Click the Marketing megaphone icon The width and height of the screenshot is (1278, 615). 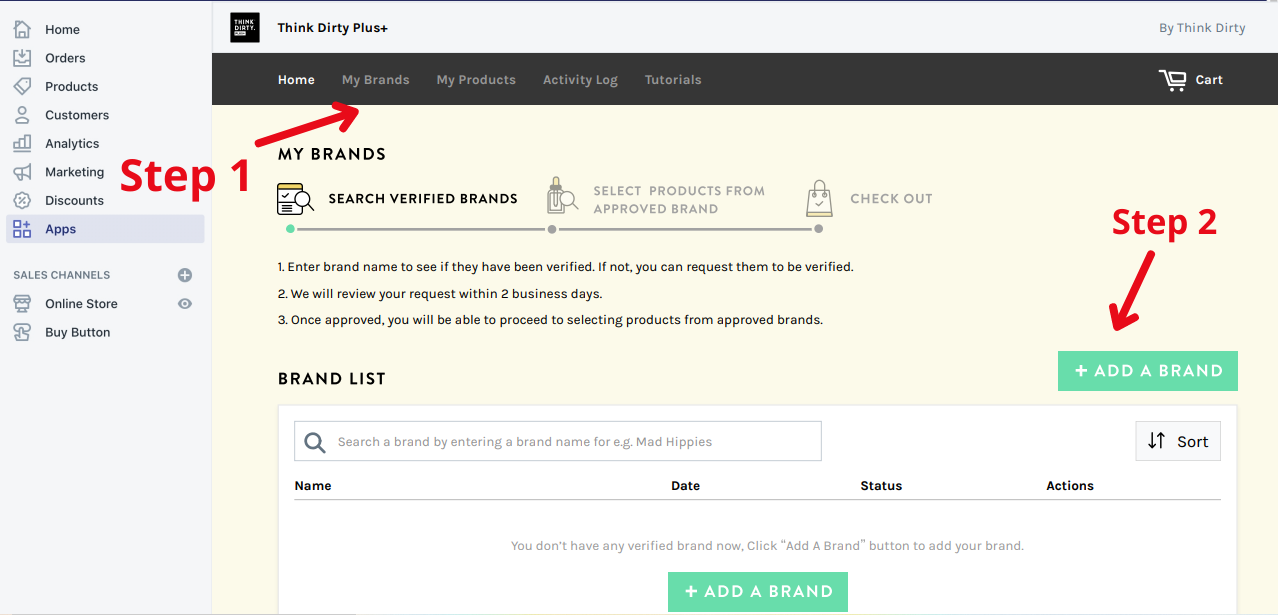[22, 172]
